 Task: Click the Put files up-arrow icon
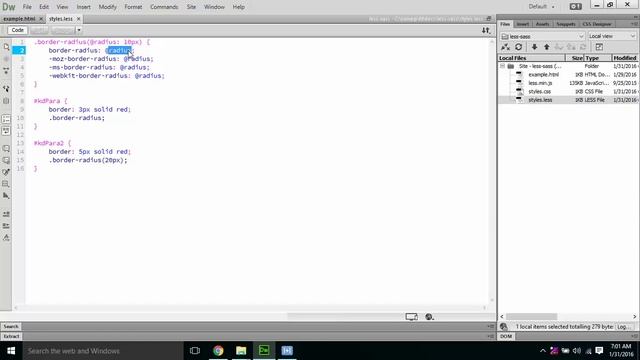pos(547,47)
